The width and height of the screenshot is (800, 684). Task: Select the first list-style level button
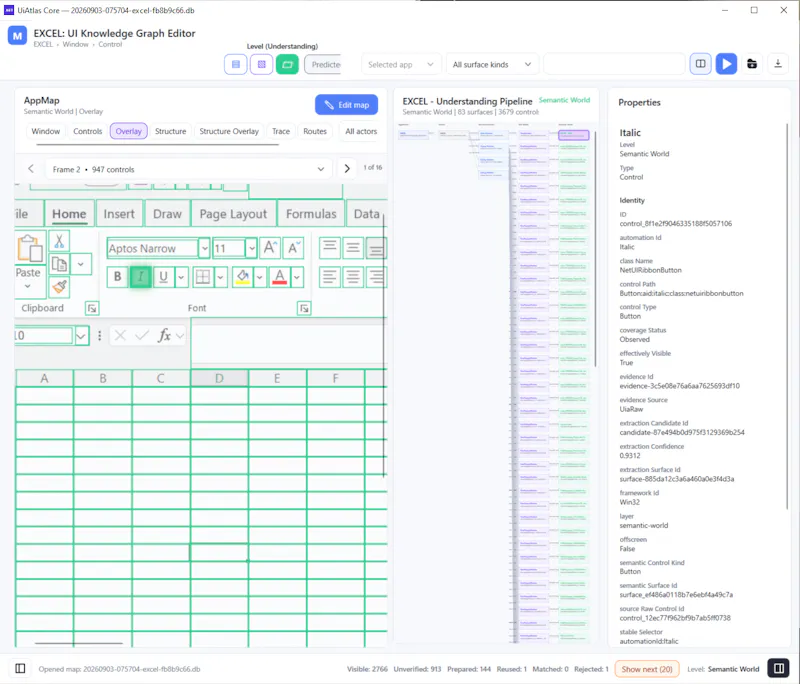pos(236,64)
